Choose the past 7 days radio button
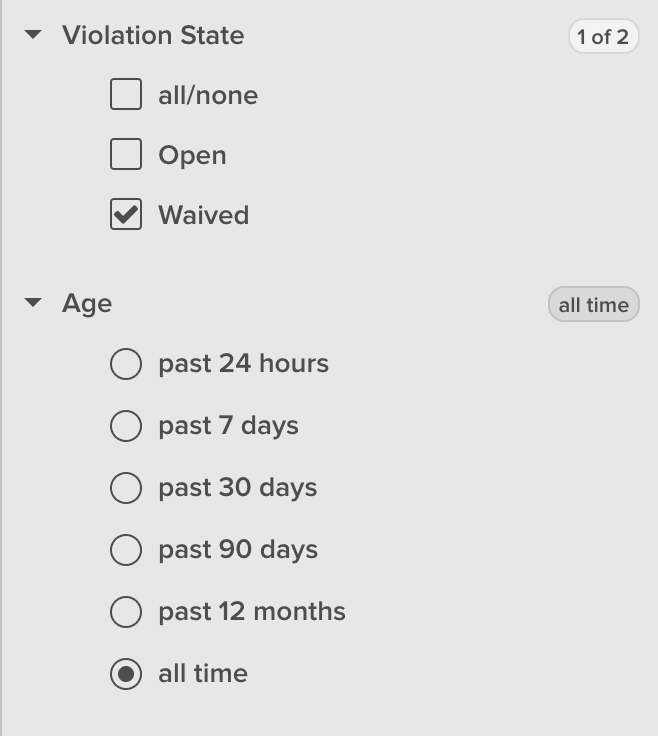The height and width of the screenshot is (736, 658). [126, 426]
